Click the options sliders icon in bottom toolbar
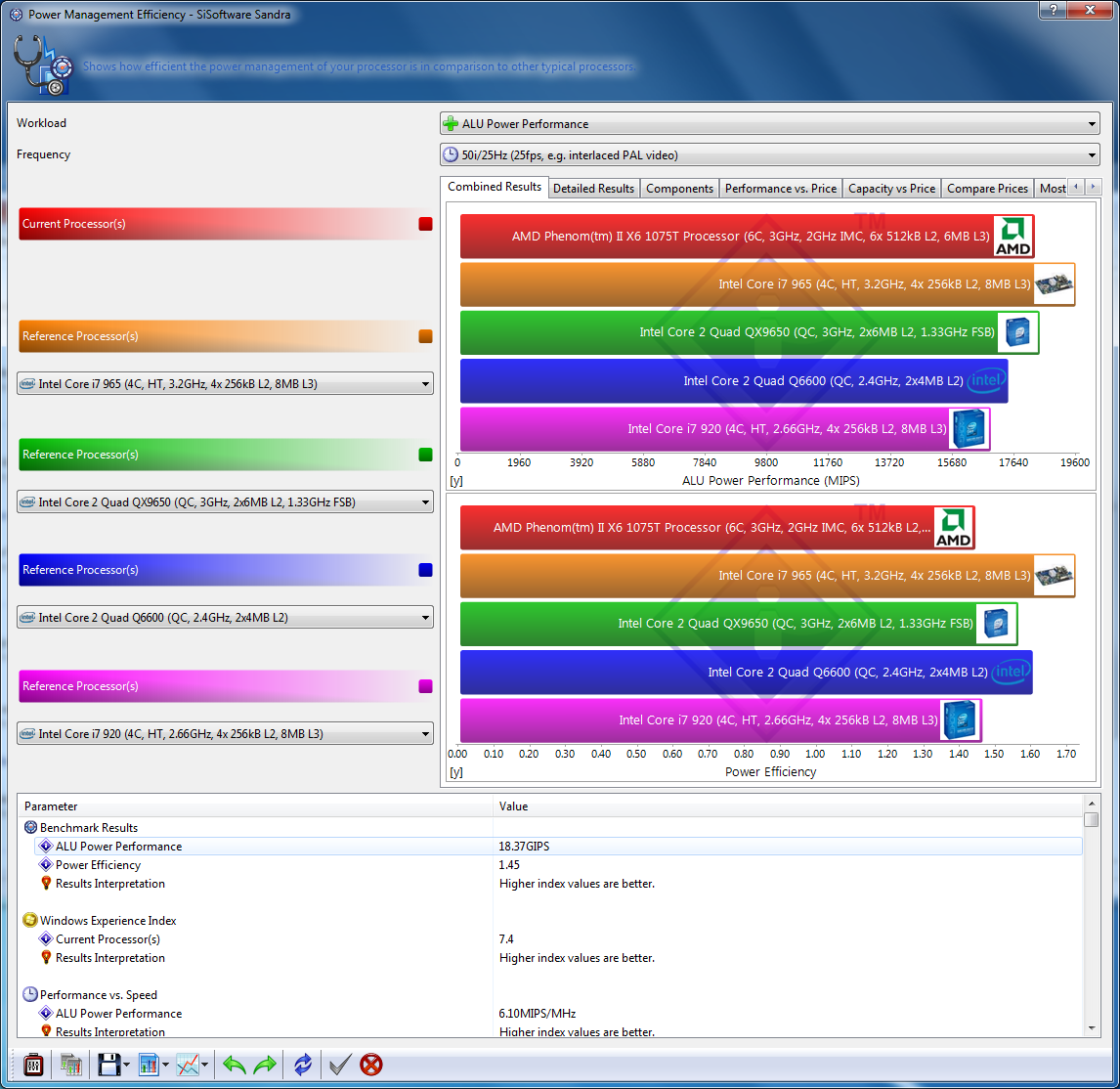 (33, 1065)
